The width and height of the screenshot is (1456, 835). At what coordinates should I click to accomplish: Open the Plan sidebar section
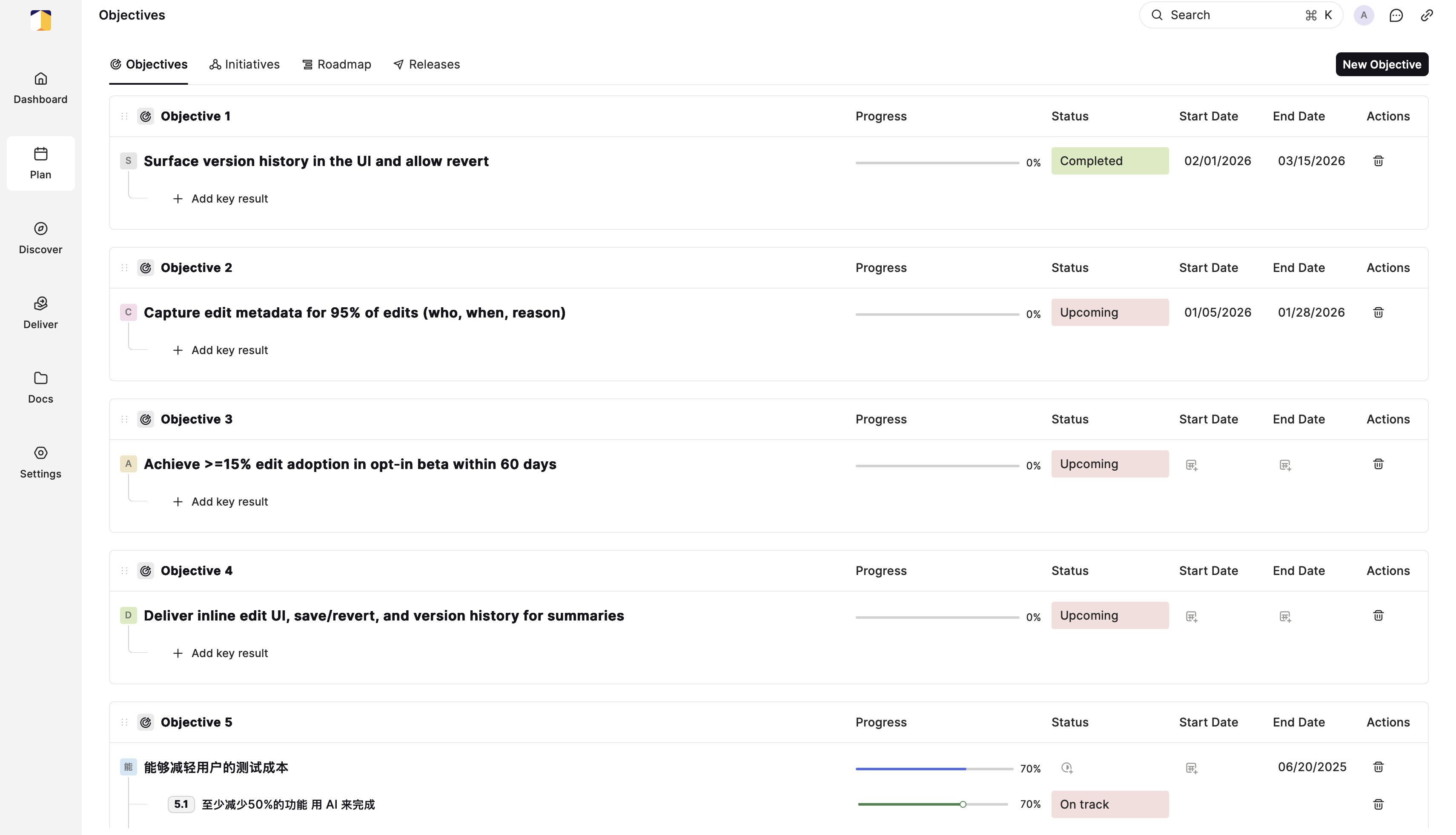40,163
